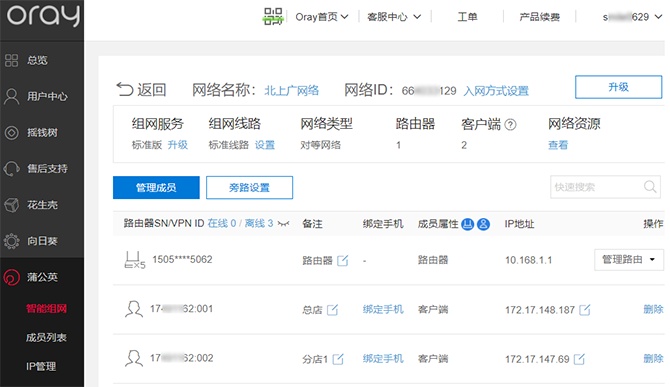
Task: Open the QR code scanner icon
Action: pos(273,17)
